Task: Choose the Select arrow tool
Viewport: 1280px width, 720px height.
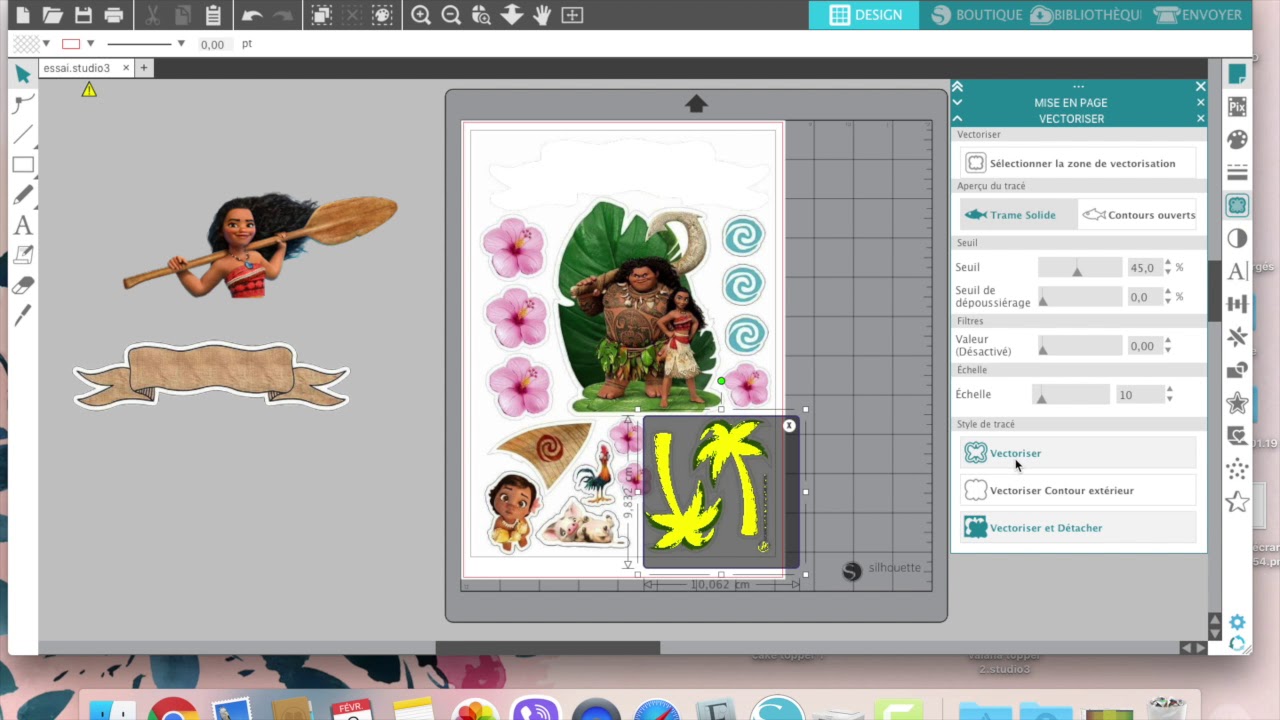Action: tap(23, 74)
